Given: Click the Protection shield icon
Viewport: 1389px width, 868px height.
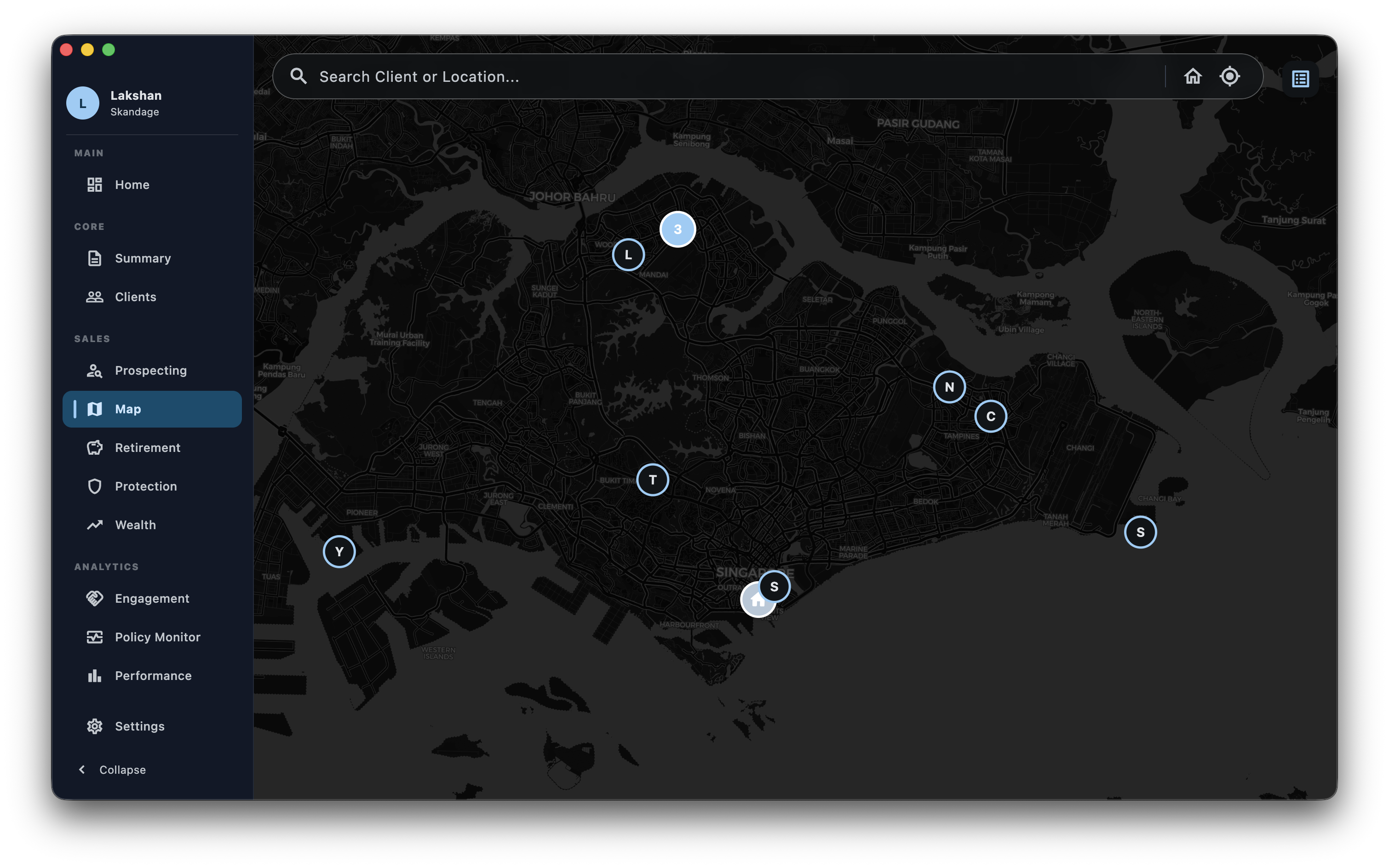Looking at the screenshot, I should coord(95,485).
